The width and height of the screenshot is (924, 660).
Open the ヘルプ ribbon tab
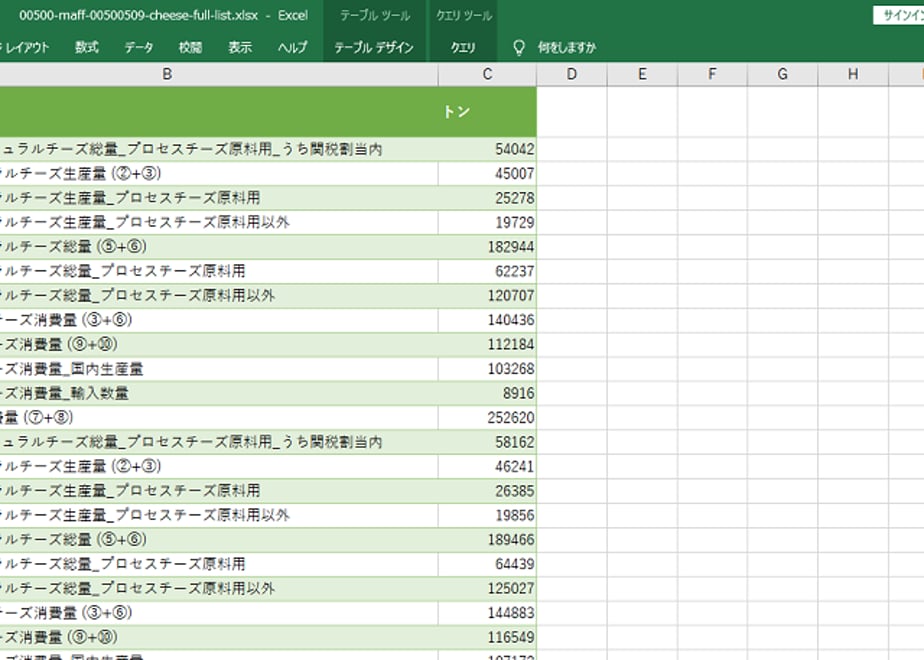pos(293,48)
